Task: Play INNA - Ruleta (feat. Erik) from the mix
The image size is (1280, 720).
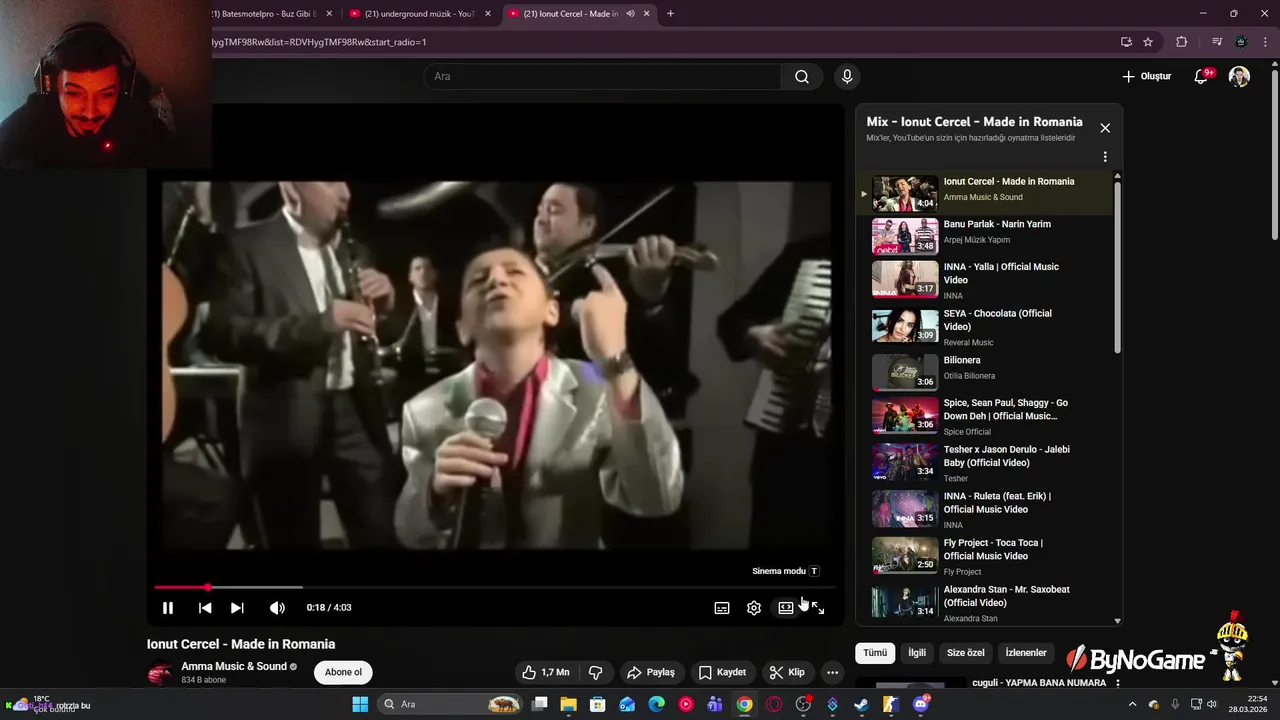Action: (984, 510)
